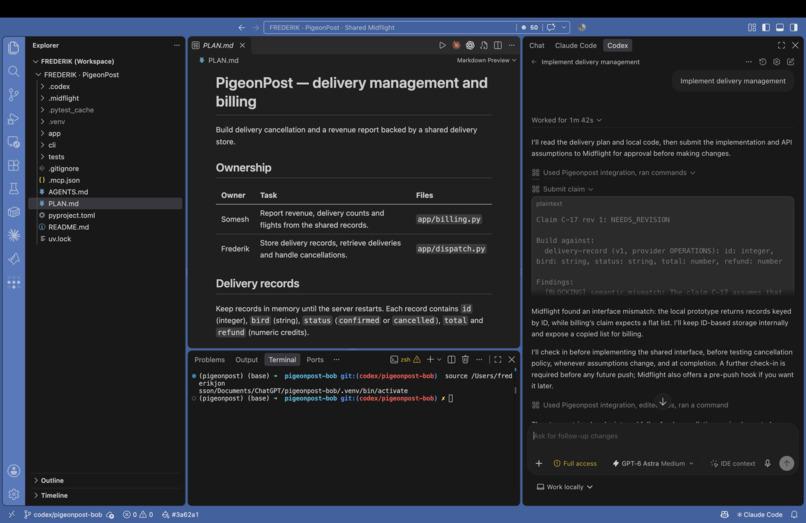Image resolution: width=806 pixels, height=523 pixels.
Task: Click the errors and warnings counter
Action: [138, 514]
